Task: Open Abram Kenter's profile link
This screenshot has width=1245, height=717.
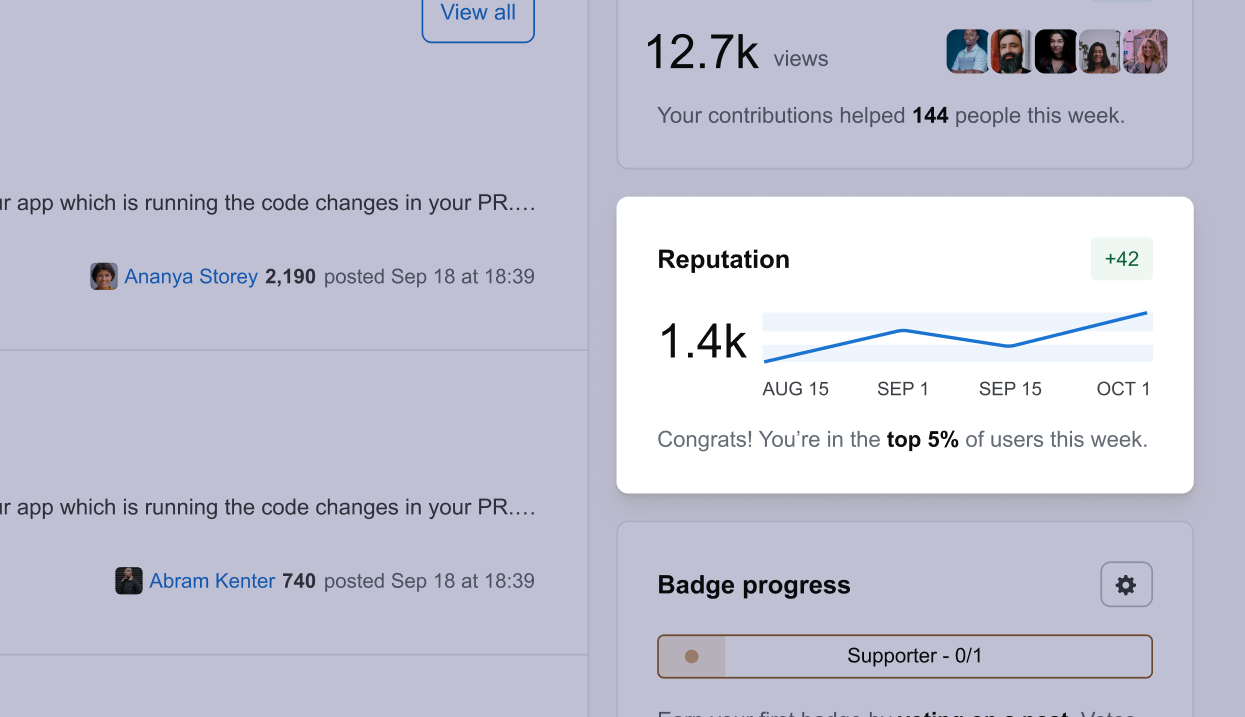Action: click(212, 581)
